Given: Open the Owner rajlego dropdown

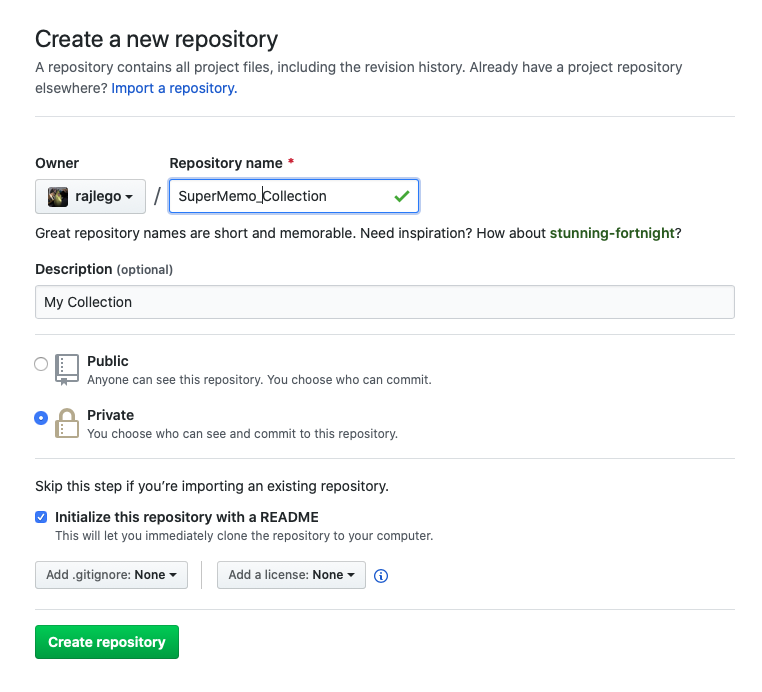Looking at the screenshot, I should (x=90, y=196).
